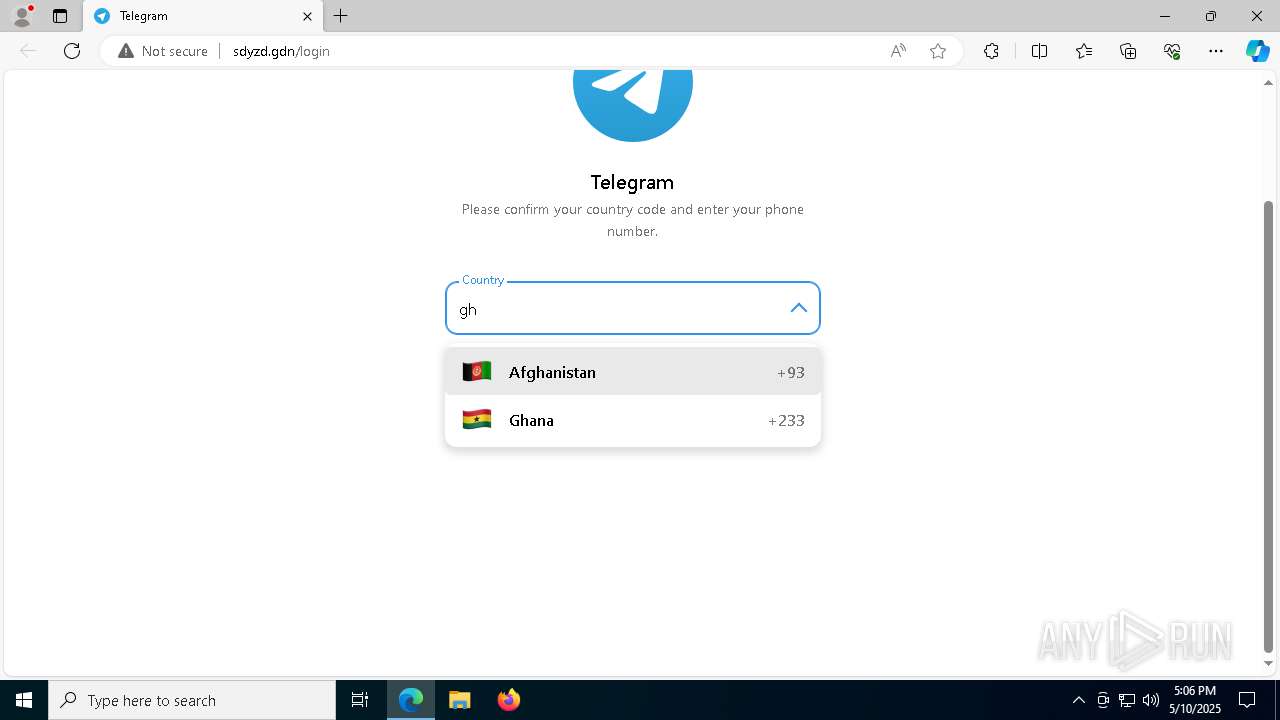This screenshot has width=1280, height=720.
Task: Add this page to favorites star
Action: click(938, 51)
